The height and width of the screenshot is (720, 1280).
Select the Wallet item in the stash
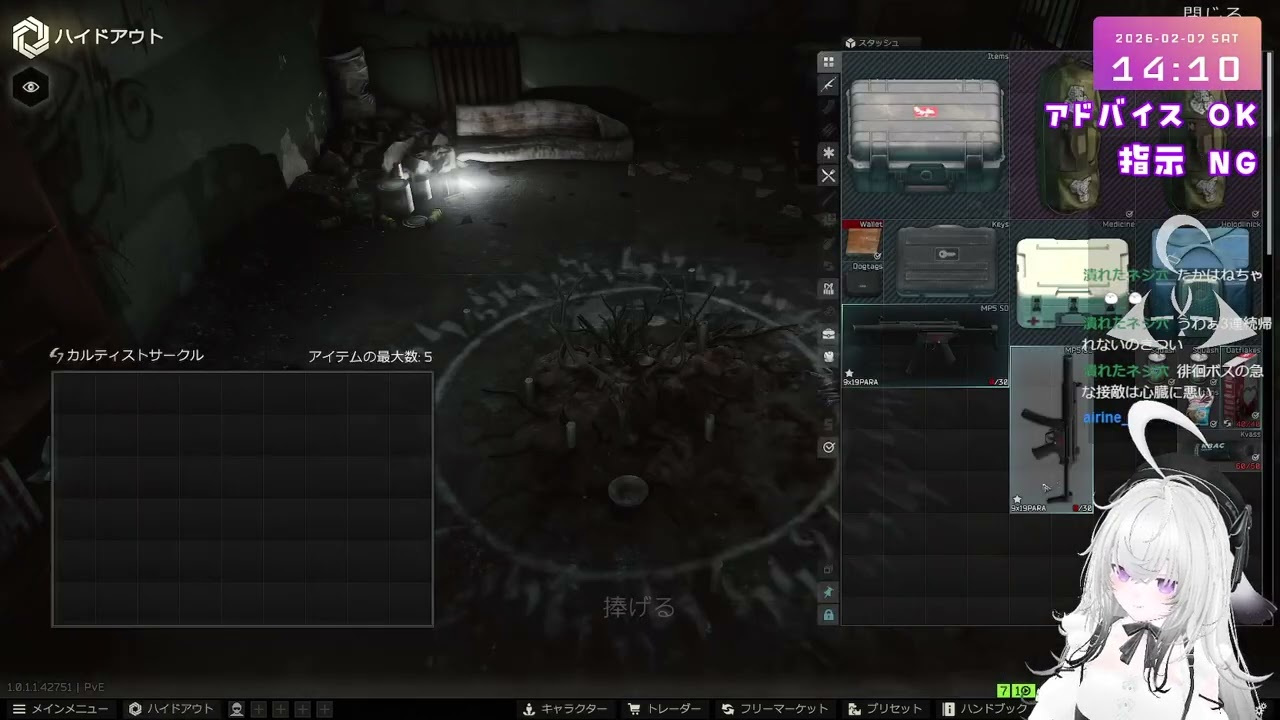click(862, 241)
